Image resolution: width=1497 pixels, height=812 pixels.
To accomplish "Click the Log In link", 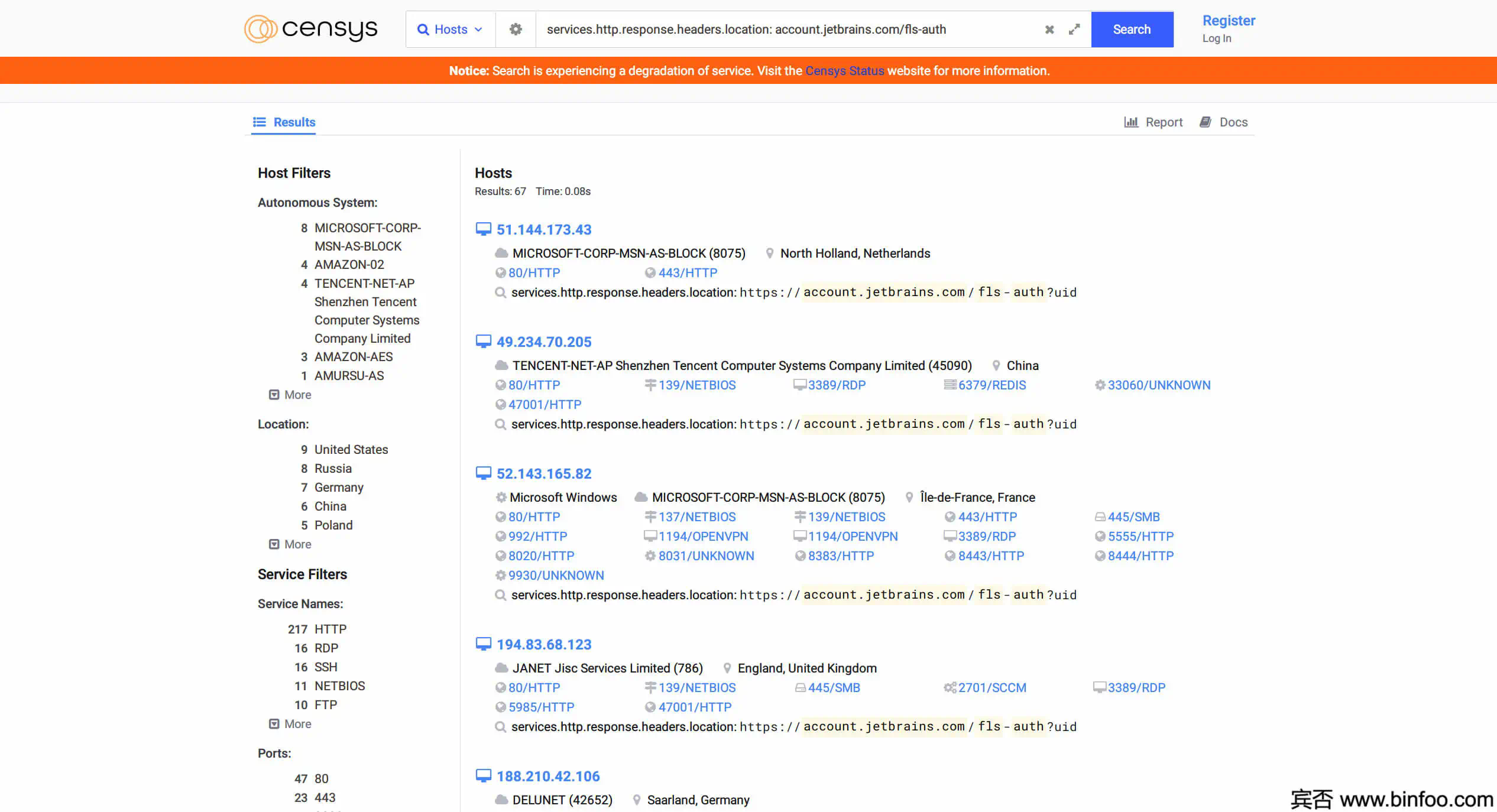I will [1217, 38].
